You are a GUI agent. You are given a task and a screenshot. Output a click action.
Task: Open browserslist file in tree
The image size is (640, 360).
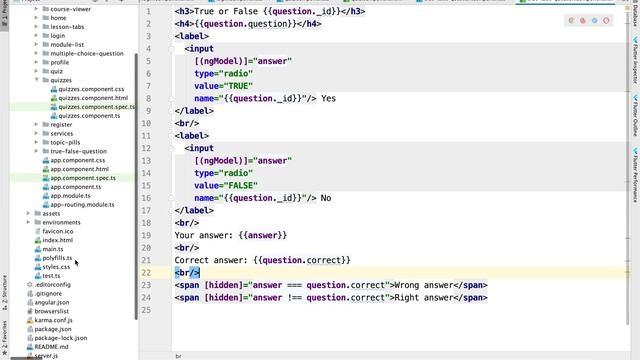51,311
